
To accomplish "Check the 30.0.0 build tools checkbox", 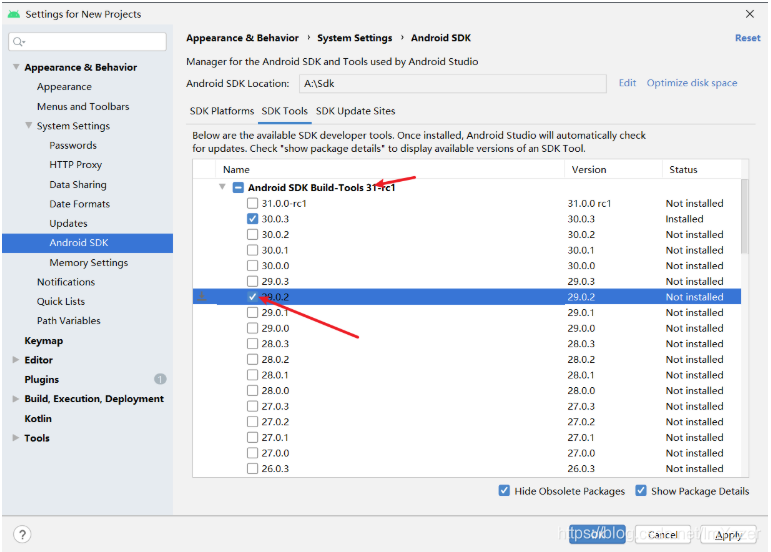I will click(252, 265).
